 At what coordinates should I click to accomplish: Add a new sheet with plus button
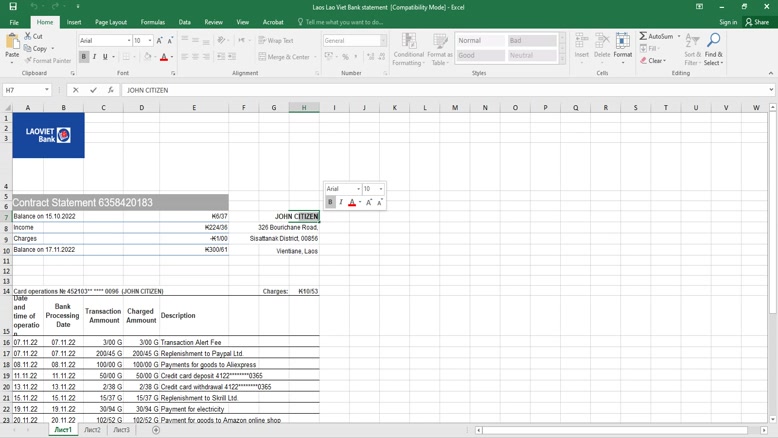tap(156, 430)
